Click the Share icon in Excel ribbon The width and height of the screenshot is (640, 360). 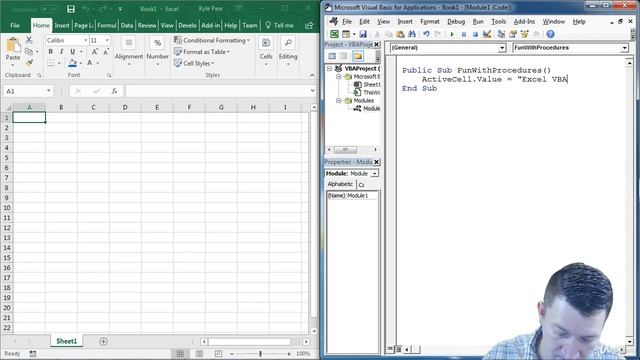tap(309, 25)
